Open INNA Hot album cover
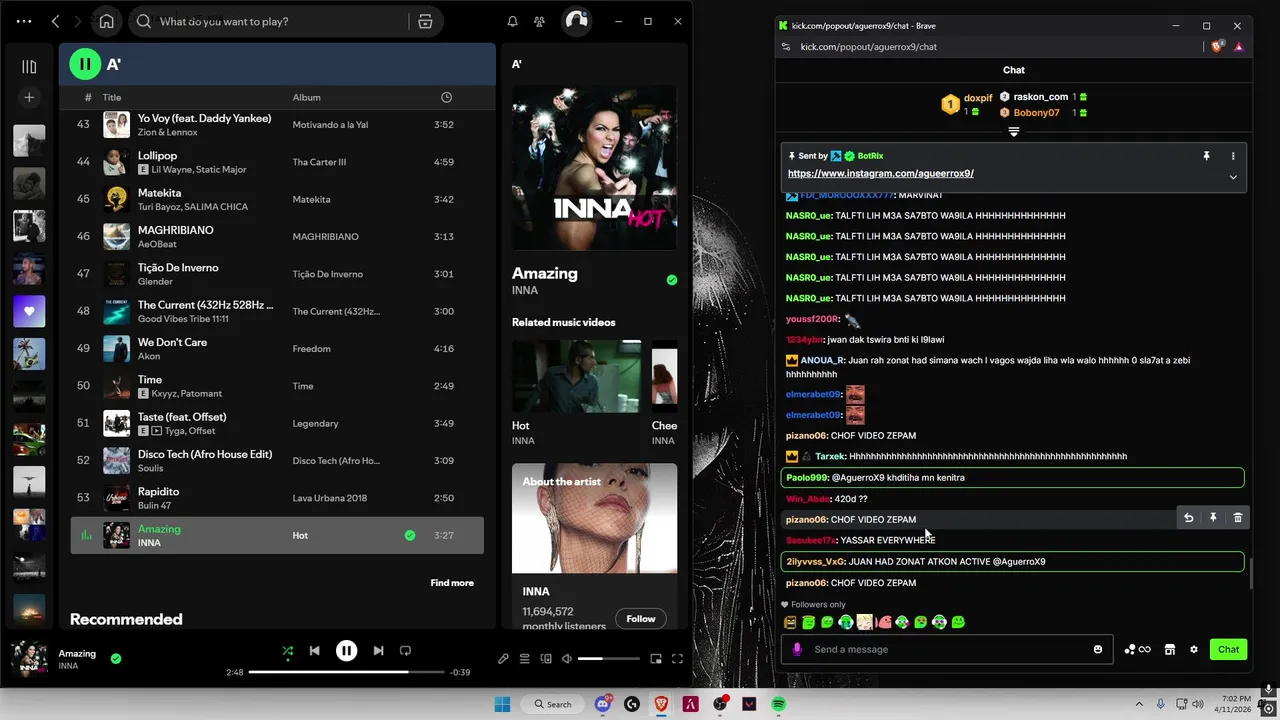The height and width of the screenshot is (720, 1280). 594,167
